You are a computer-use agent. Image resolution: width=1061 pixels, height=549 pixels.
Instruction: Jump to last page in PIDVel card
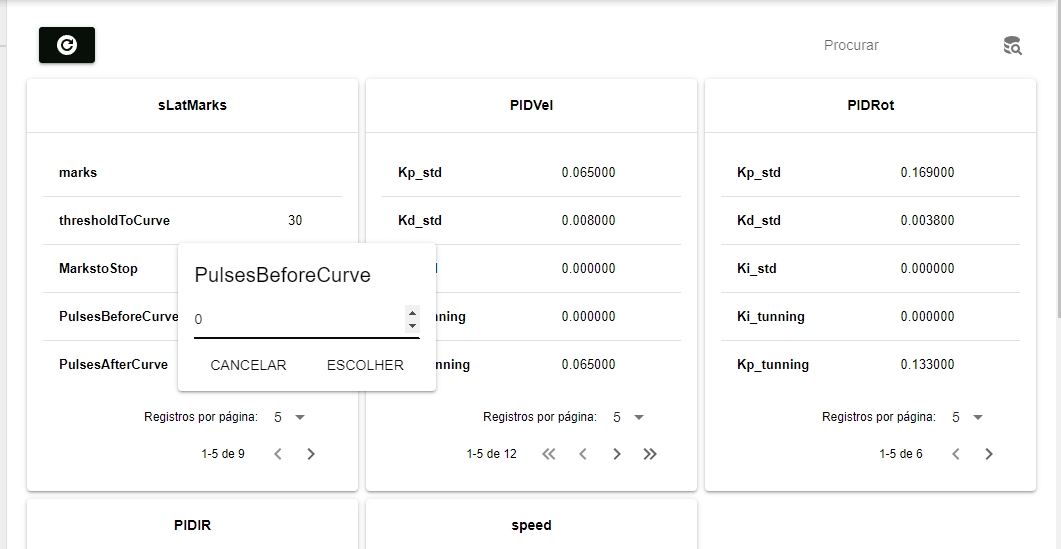(650, 454)
